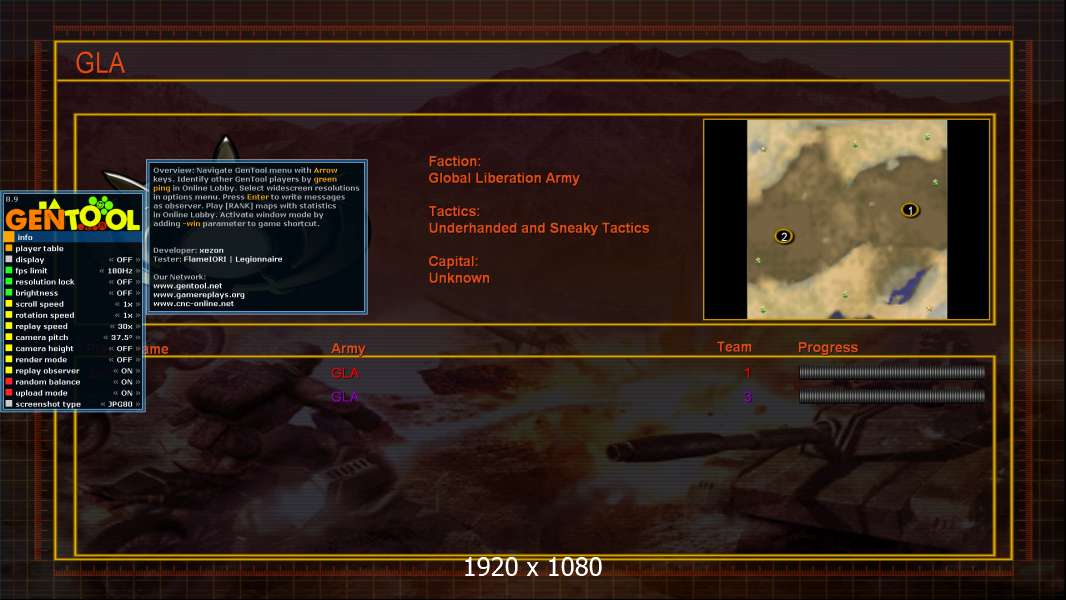
Task: Click the green square beside fps limit
Action: click(x=9, y=270)
